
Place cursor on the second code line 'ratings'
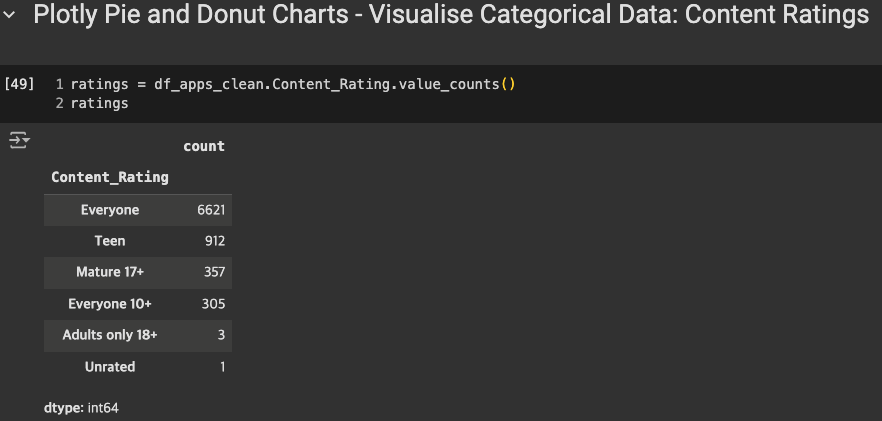coord(99,103)
